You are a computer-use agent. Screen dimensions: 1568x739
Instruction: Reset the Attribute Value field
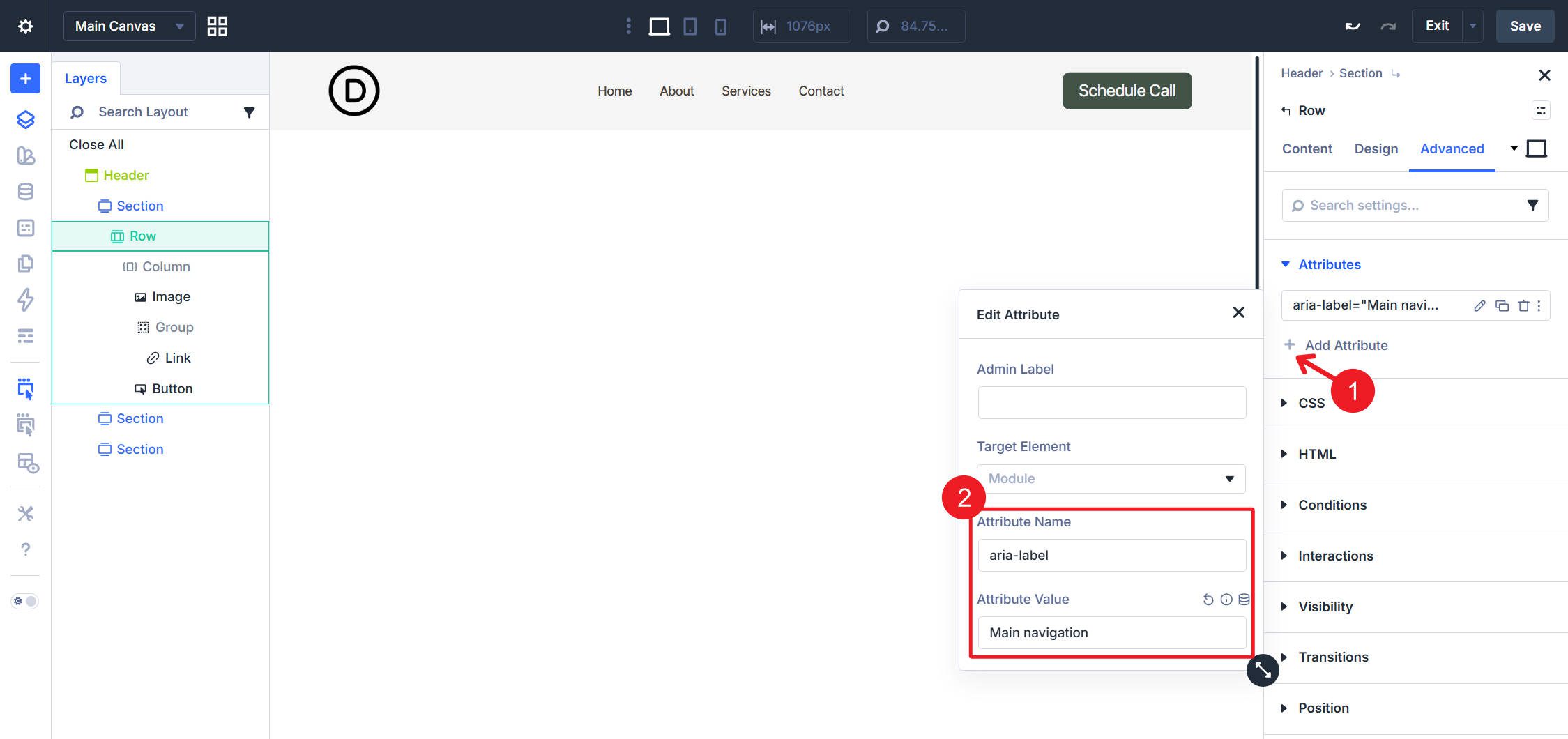coord(1208,600)
